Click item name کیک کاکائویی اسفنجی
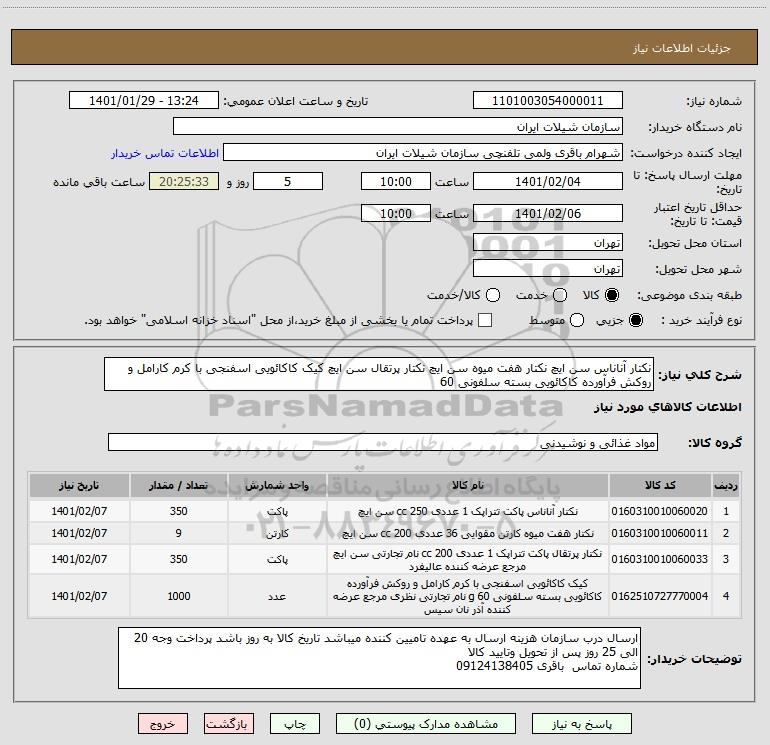The image size is (770, 745). [x=468, y=596]
